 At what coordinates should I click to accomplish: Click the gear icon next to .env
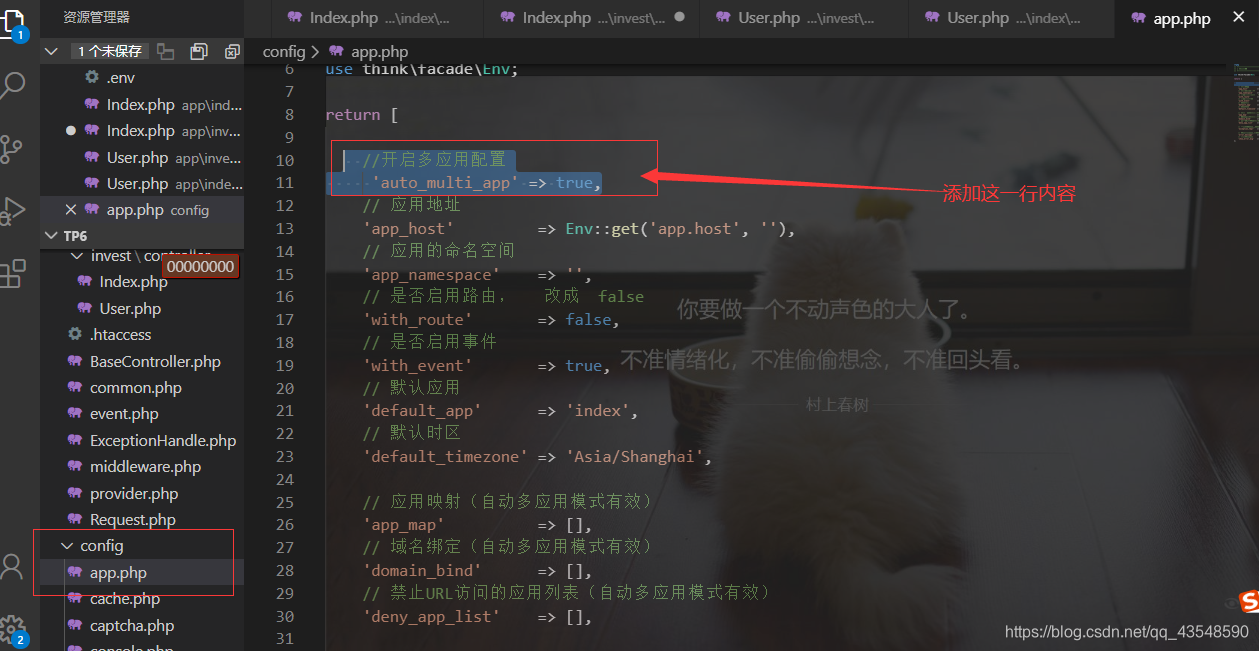pos(92,77)
